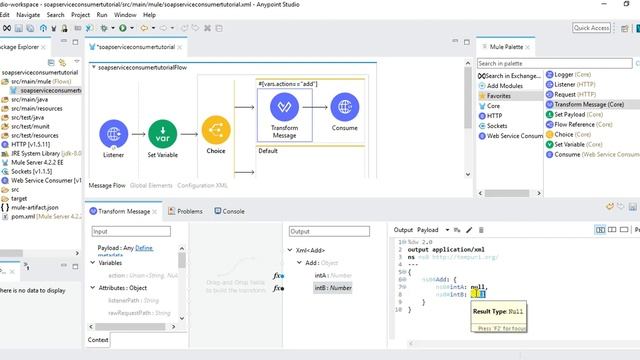Viewport: 640px width, 360px height.
Task: Select the Choice router node in the flow
Action: pyautogui.click(x=216, y=130)
